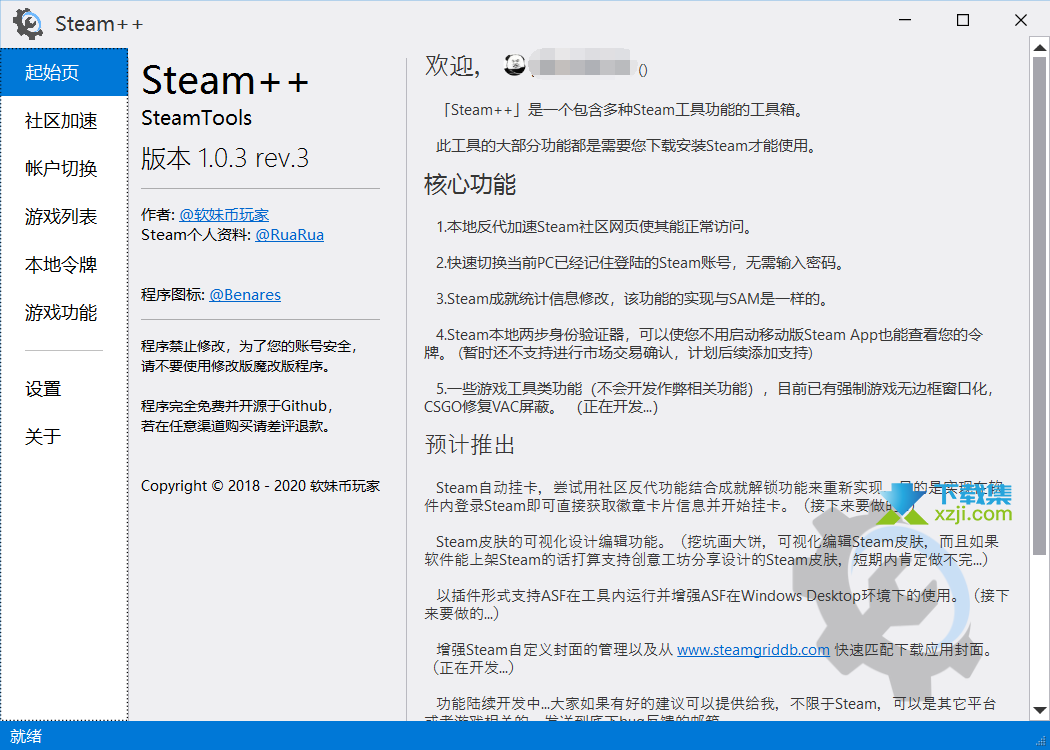The width and height of the screenshot is (1050, 750).
Task: Show the 关于 page
Action: coord(64,437)
